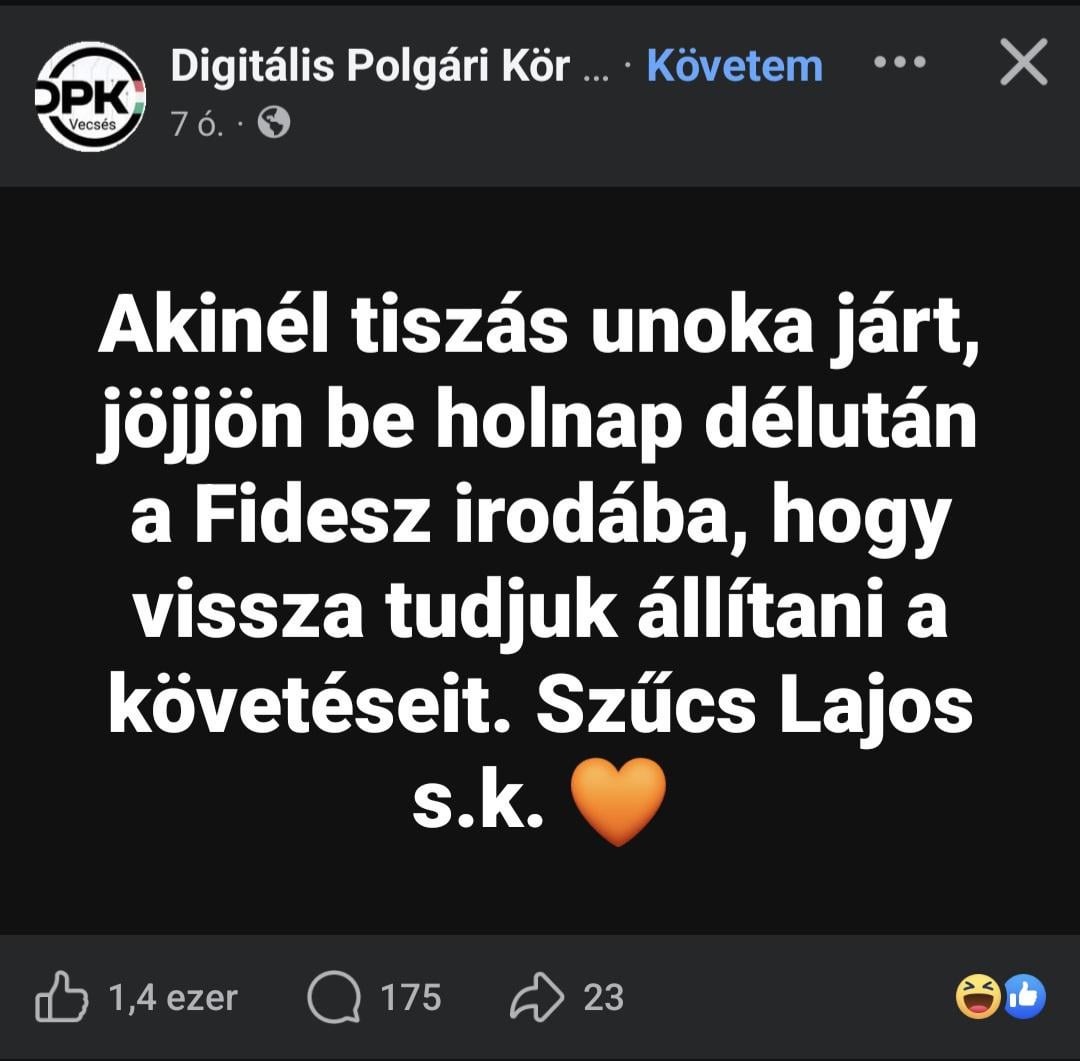Screen dimensions: 1080x1061
Task: Open the DPK Vecsés profile picture
Action: (90, 96)
